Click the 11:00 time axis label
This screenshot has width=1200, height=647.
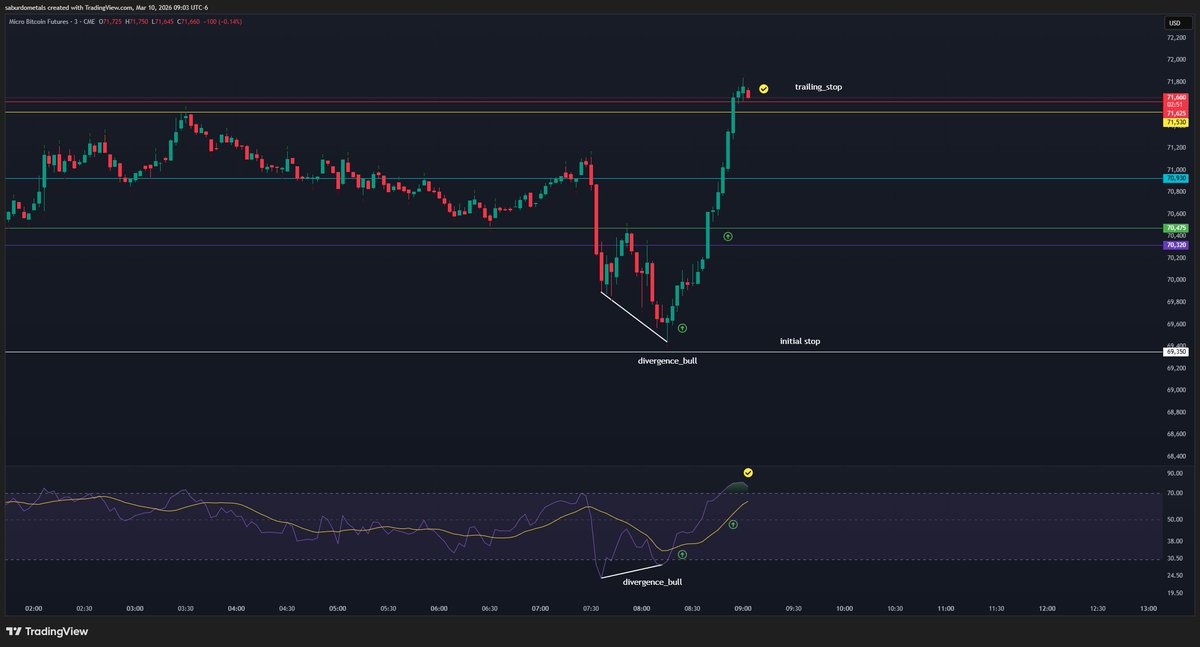click(x=946, y=608)
